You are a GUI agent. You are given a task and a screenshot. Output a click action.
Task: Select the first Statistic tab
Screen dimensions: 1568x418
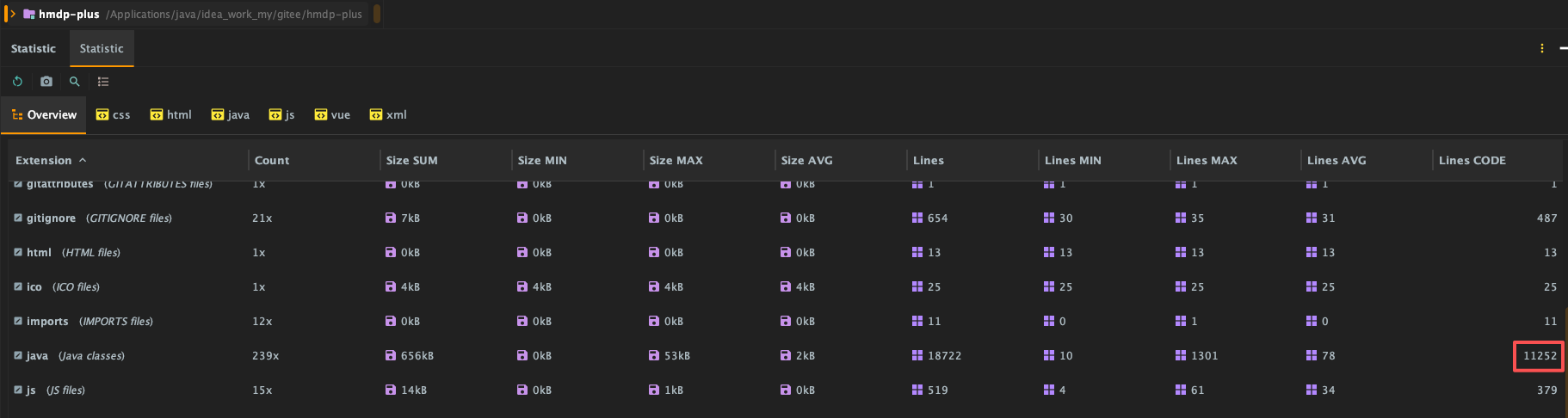pos(34,48)
